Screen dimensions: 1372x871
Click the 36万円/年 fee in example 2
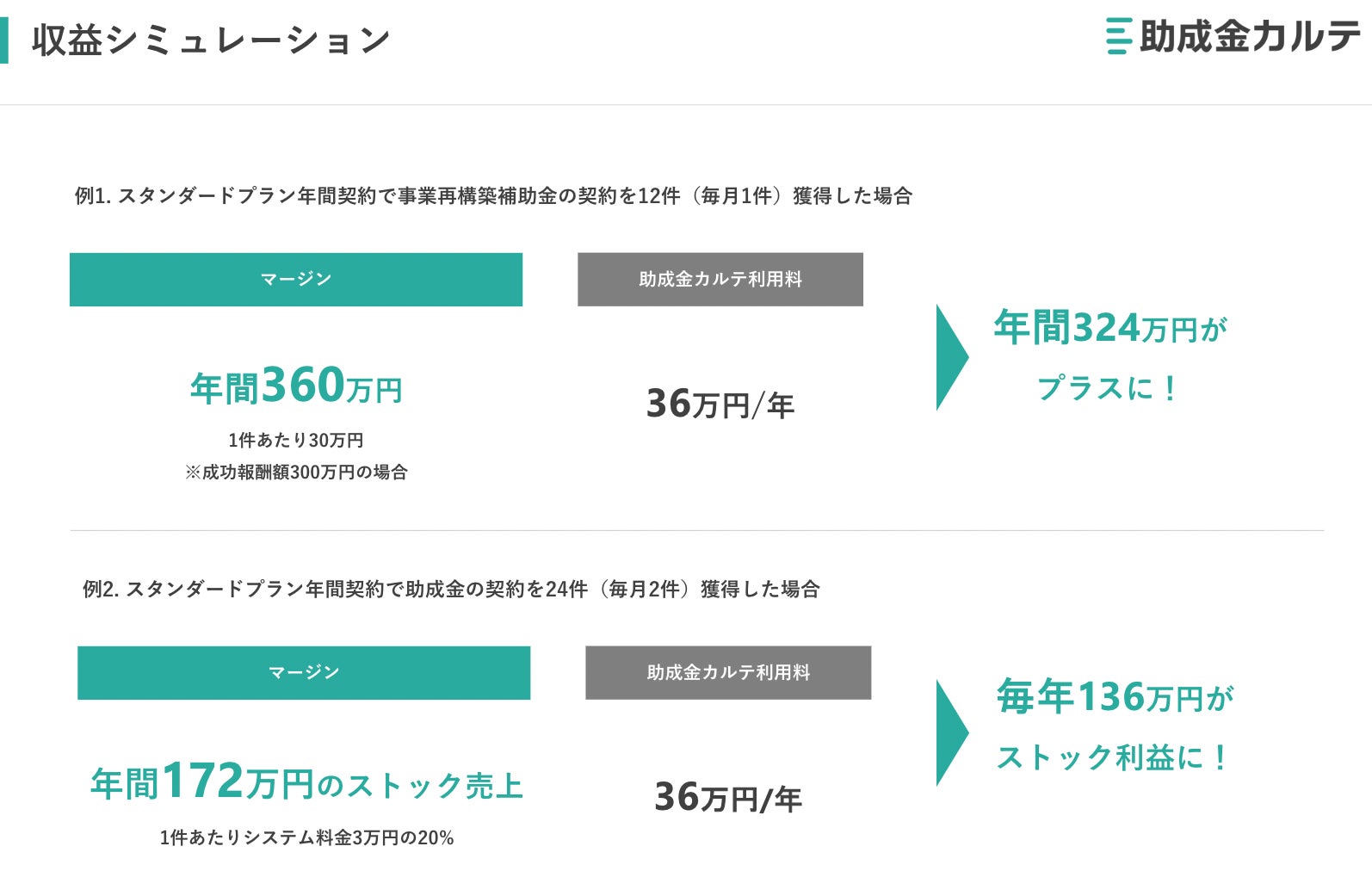(x=727, y=797)
